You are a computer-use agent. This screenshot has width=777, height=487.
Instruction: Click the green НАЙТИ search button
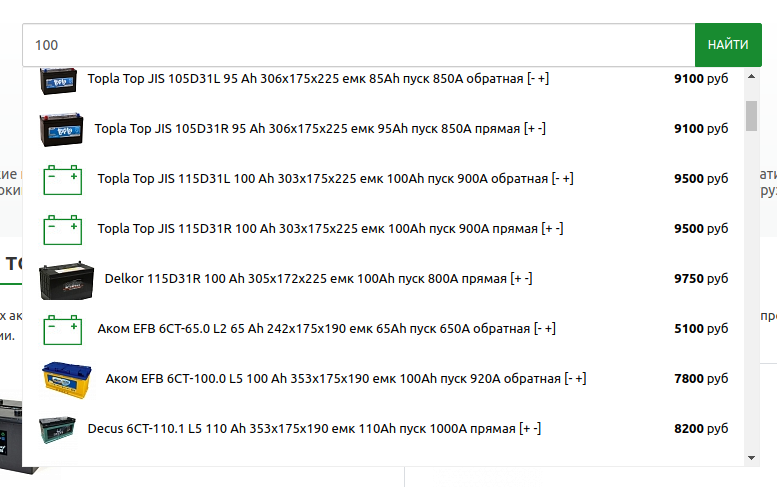point(728,45)
